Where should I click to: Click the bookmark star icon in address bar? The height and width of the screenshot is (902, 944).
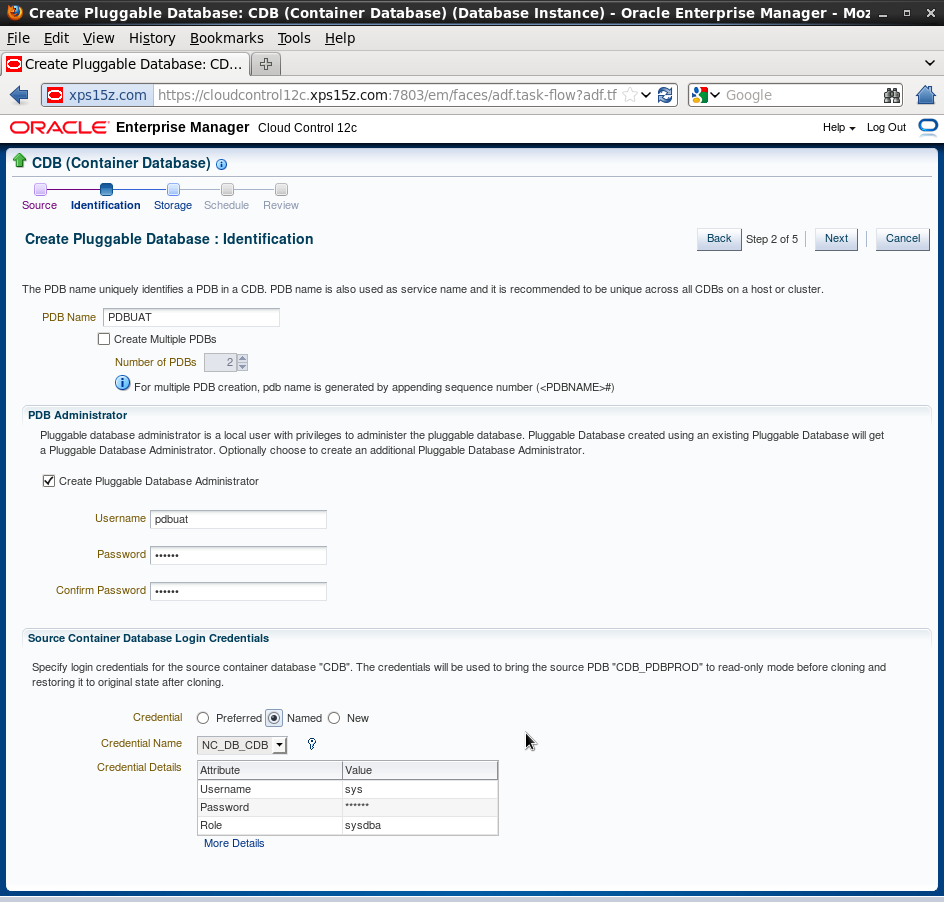pyautogui.click(x=629, y=95)
